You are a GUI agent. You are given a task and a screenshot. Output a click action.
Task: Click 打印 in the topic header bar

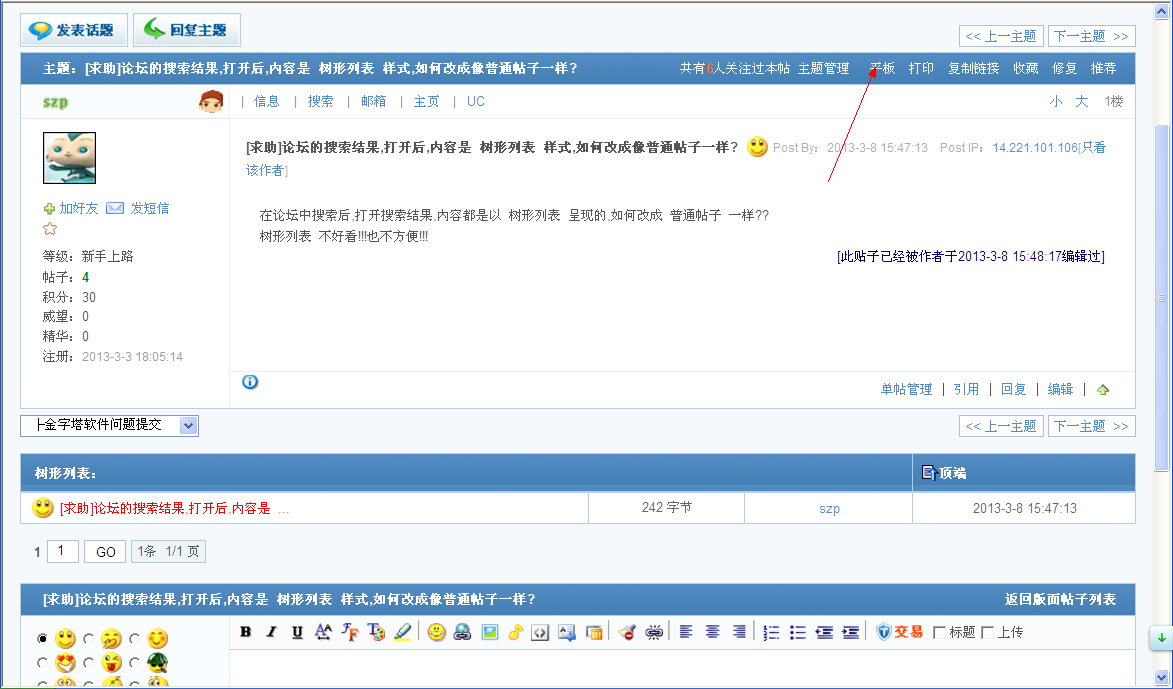pyautogui.click(x=921, y=69)
